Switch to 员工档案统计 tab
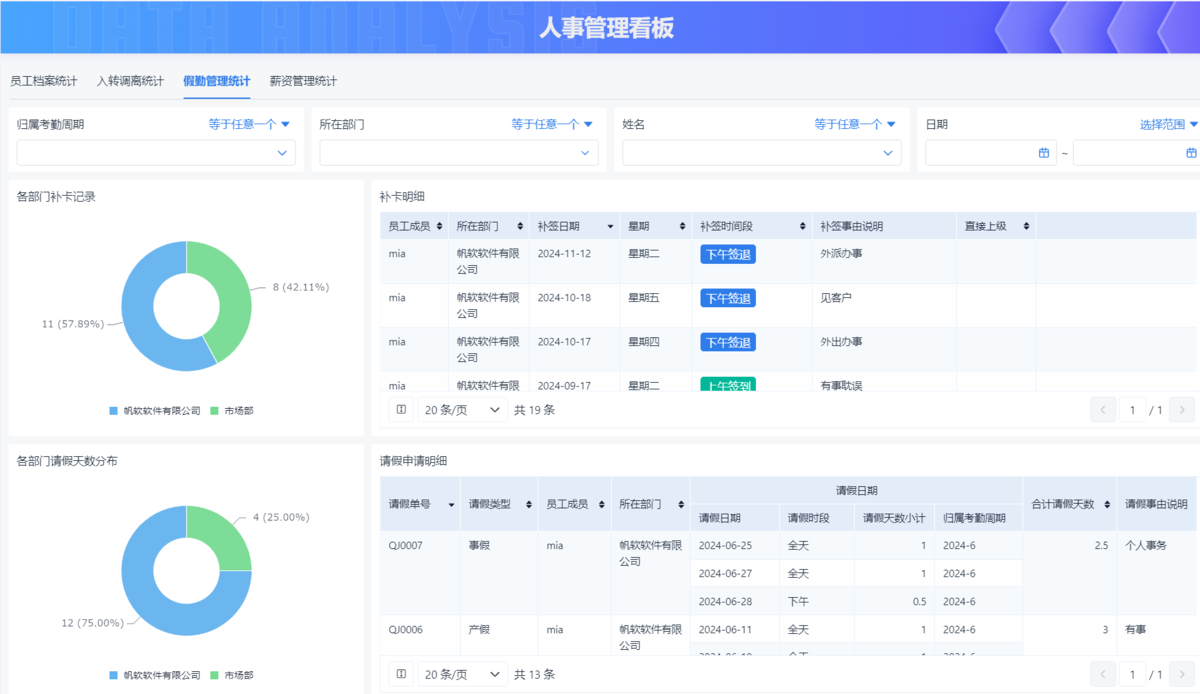Viewport: 1200px width, 694px height. 44,81
